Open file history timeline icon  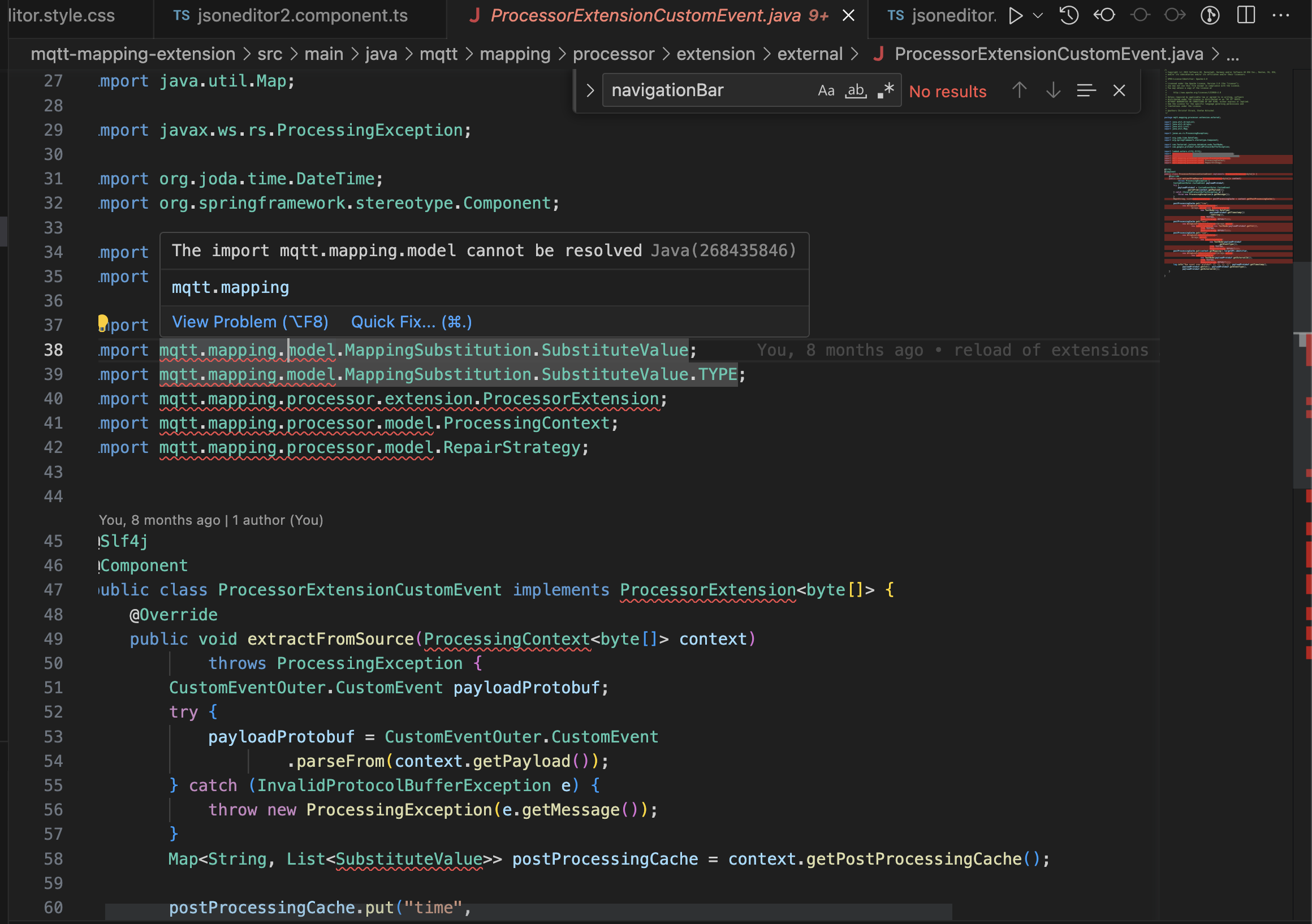pyautogui.click(x=1069, y=15)
